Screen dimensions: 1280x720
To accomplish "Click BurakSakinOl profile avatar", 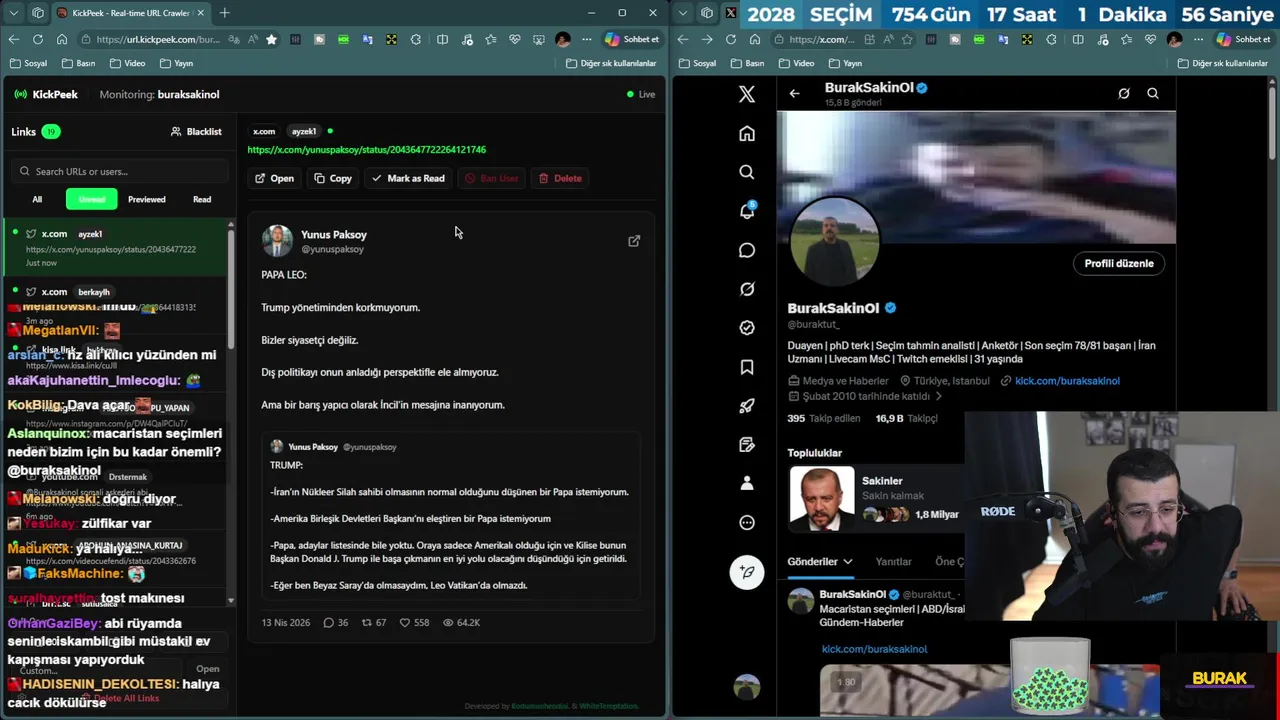I will pyautogui.click(x=835, y=241).
